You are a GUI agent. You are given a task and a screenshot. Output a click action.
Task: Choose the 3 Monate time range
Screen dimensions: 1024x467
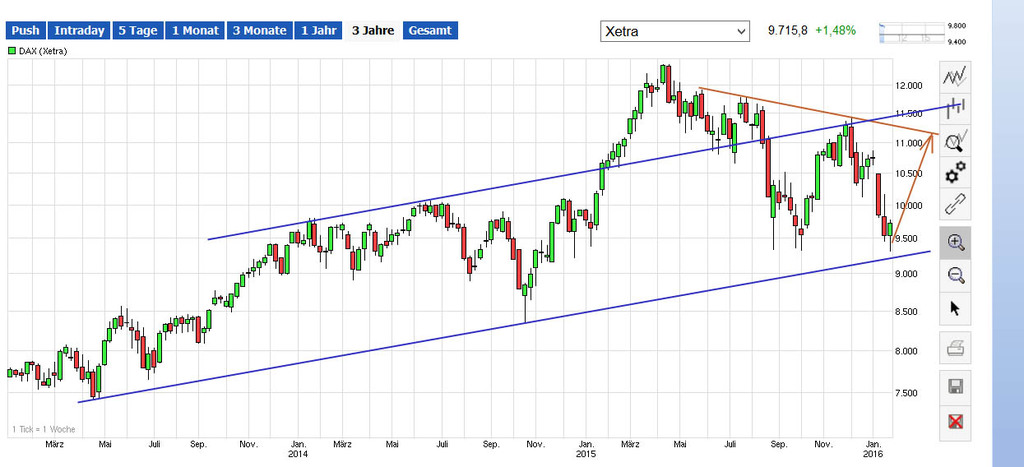click(x=259, y=31)
